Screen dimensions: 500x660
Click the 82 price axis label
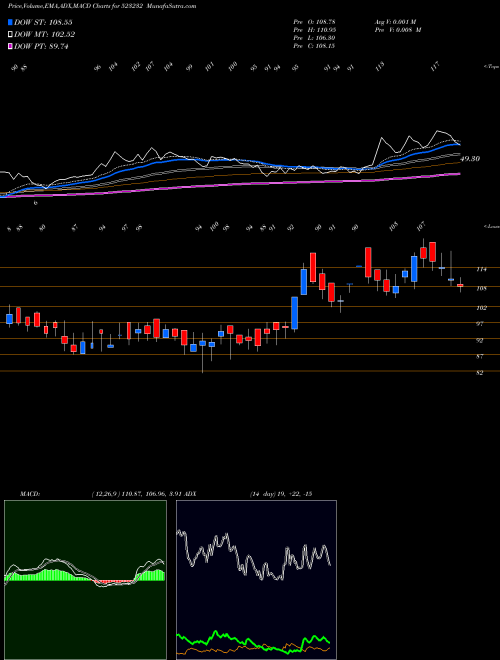(480, 373)
